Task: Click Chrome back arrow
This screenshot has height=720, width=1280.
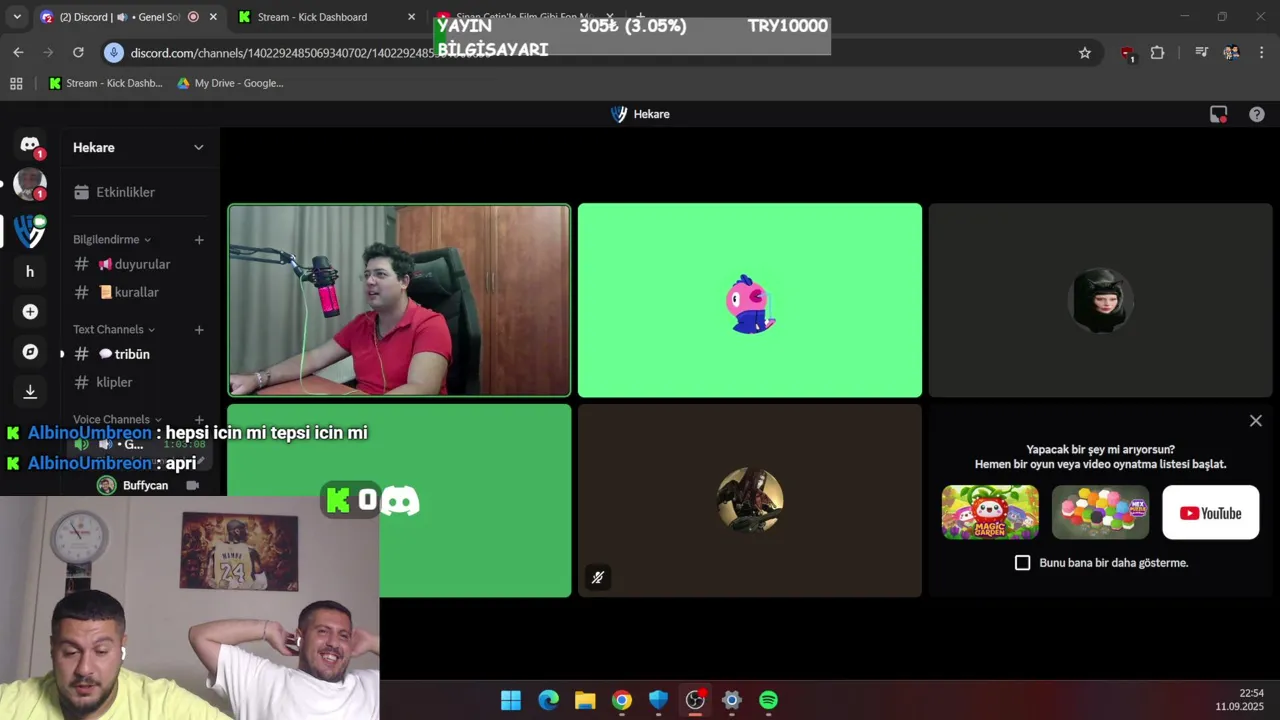Action: [18, 52]
